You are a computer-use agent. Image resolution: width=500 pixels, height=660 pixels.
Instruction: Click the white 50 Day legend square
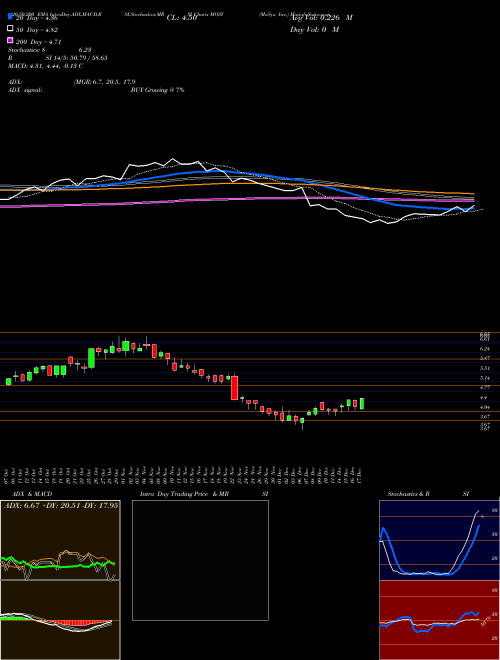(x=11, y=29)
